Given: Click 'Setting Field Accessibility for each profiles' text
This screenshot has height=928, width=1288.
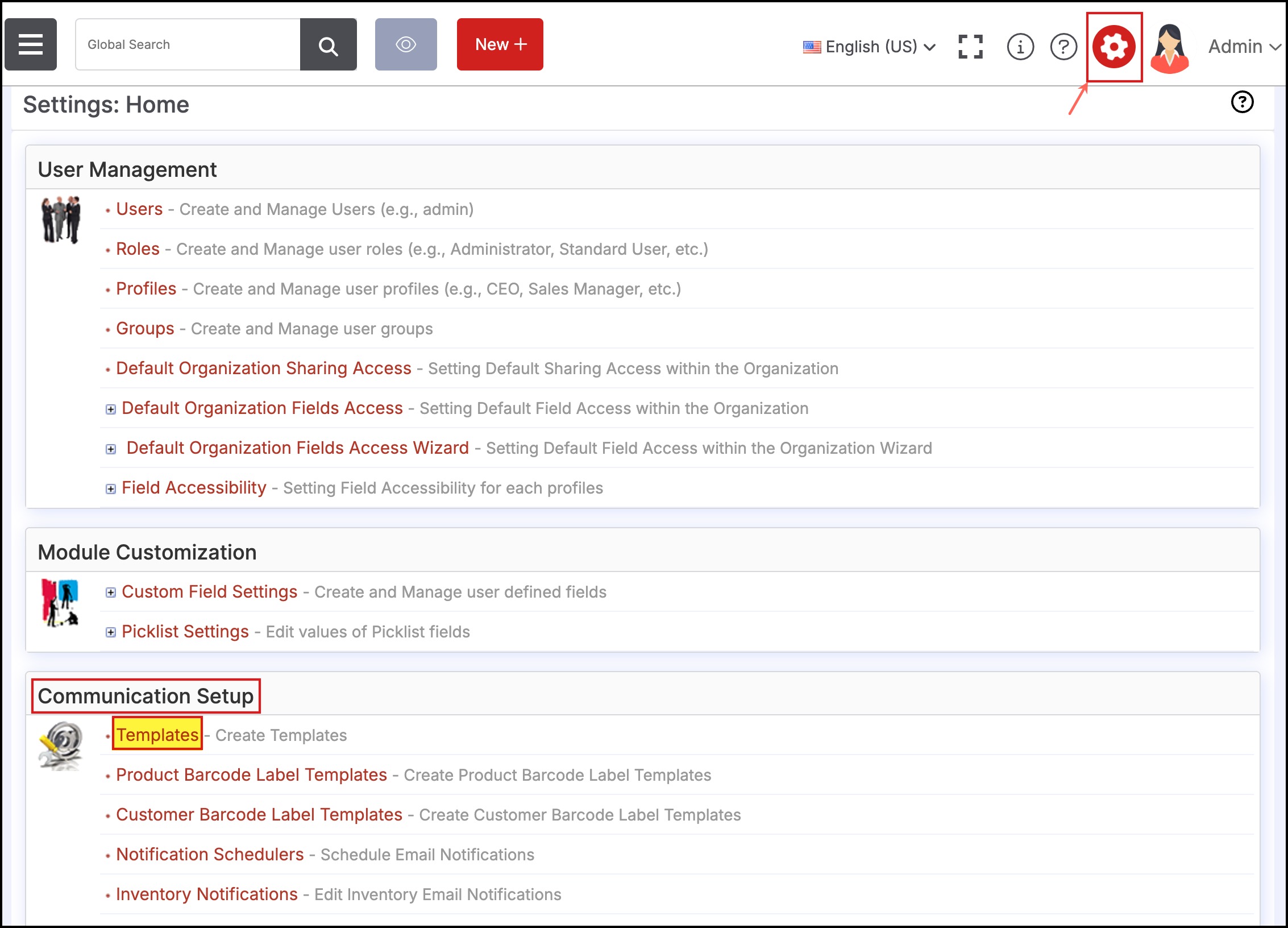Looking at the screenshot, I should pyautogui.click(x=443, y=488).
